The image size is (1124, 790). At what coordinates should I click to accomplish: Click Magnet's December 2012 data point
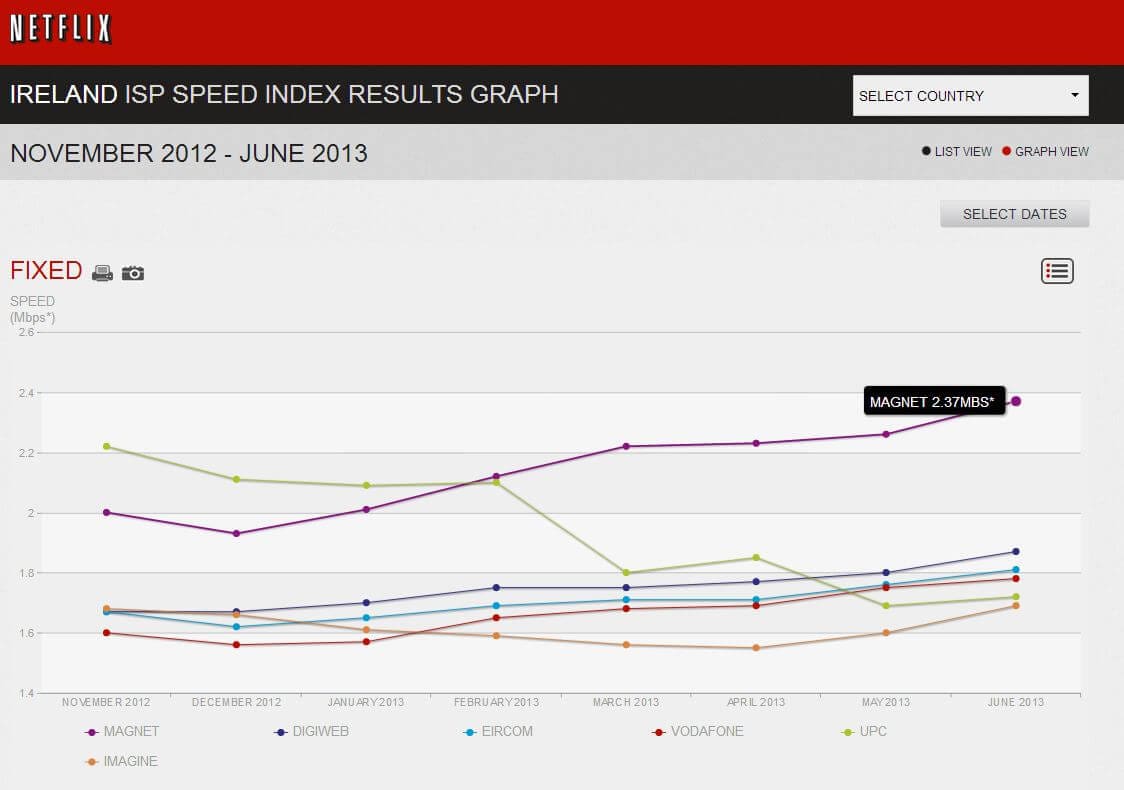pyautogui.click(x=237, y=533)
